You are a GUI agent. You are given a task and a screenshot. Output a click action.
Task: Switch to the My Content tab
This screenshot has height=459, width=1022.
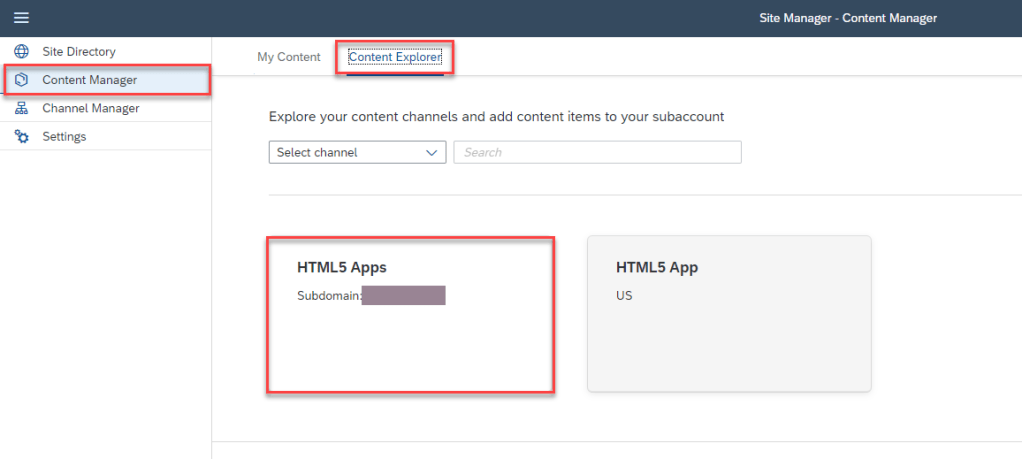288,57
